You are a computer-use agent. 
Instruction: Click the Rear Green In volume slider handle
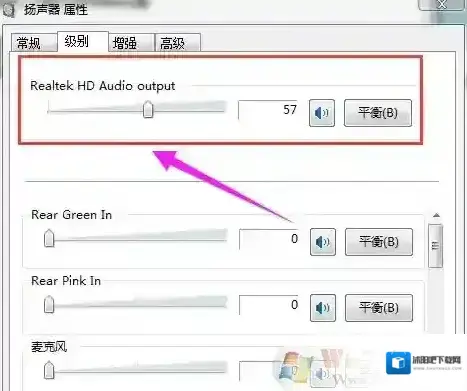point(49,238)
